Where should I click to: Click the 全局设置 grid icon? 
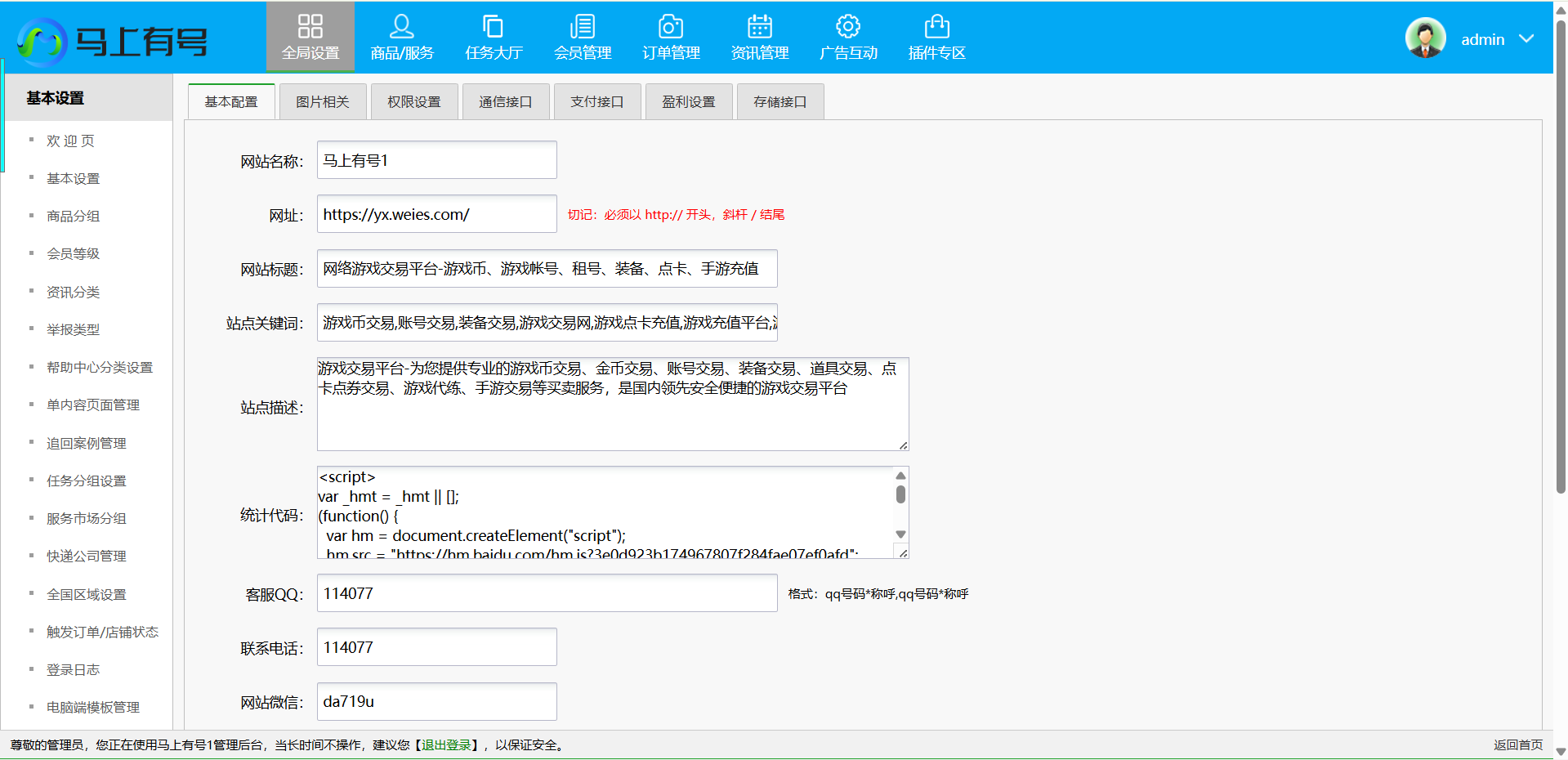click(x=310, y=26)
